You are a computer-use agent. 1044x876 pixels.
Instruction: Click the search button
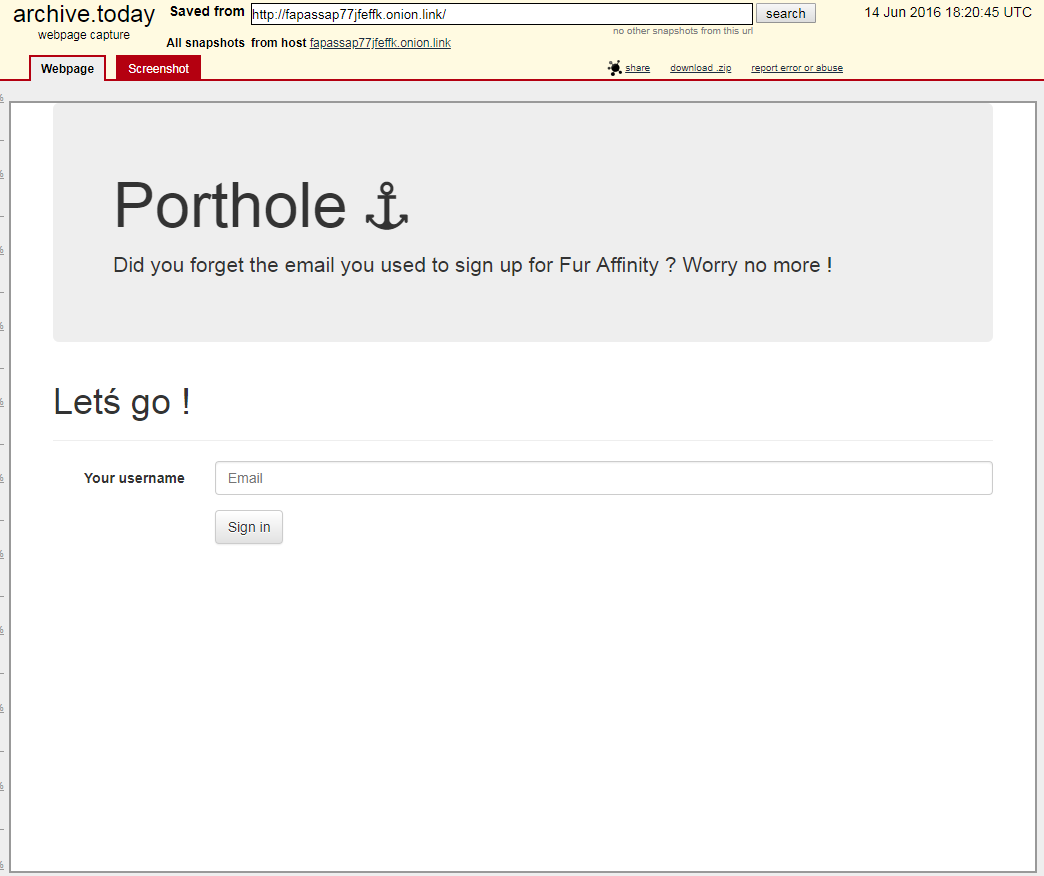pyautogui.click(x=786, y=13)
